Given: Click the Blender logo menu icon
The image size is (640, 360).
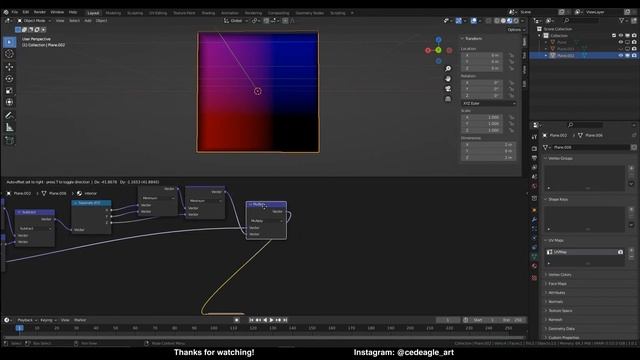Looking at the screenshot, I should coord(6,12).
